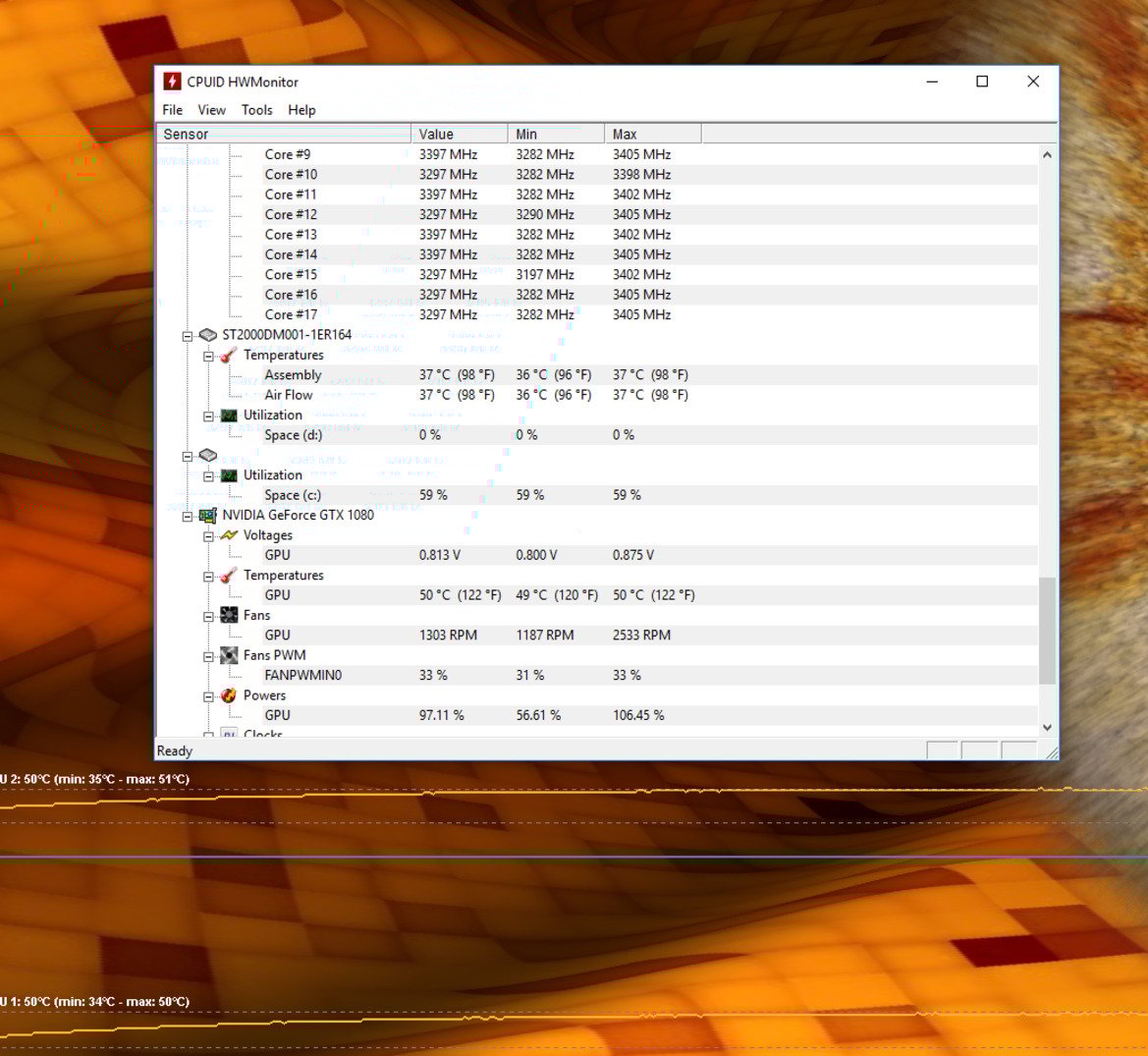Select the Air Flow temperature row label

click(x=289, y=395)
